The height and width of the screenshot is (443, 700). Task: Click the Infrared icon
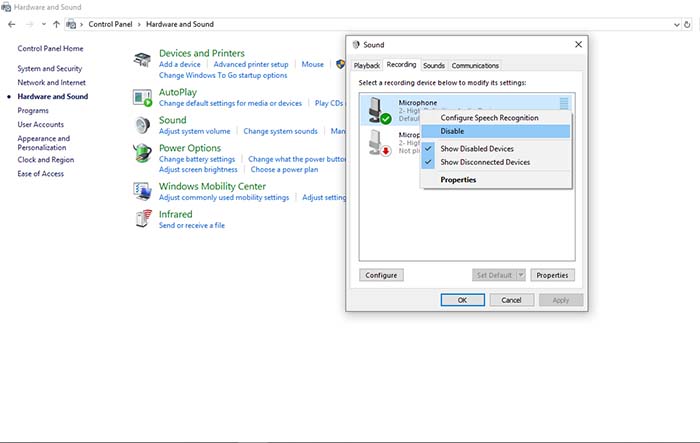tap(143, 219)
